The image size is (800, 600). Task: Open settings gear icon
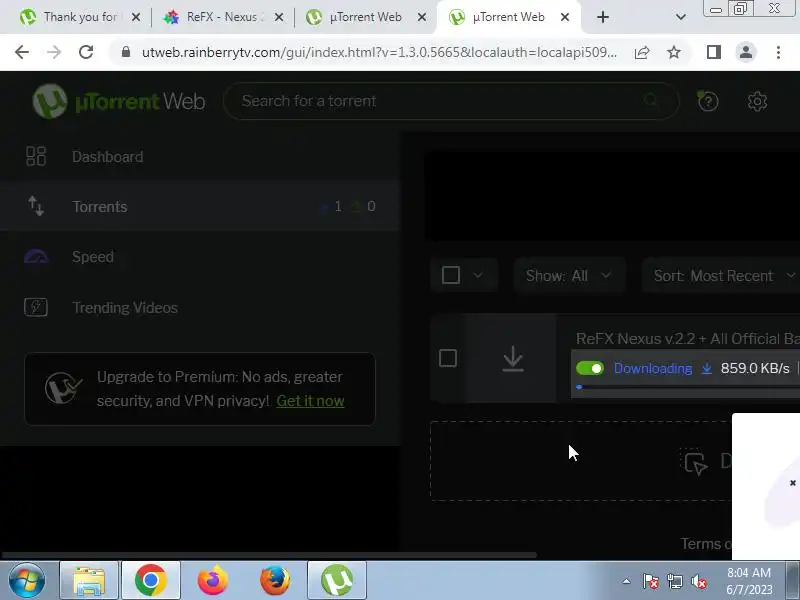point(757,101)
